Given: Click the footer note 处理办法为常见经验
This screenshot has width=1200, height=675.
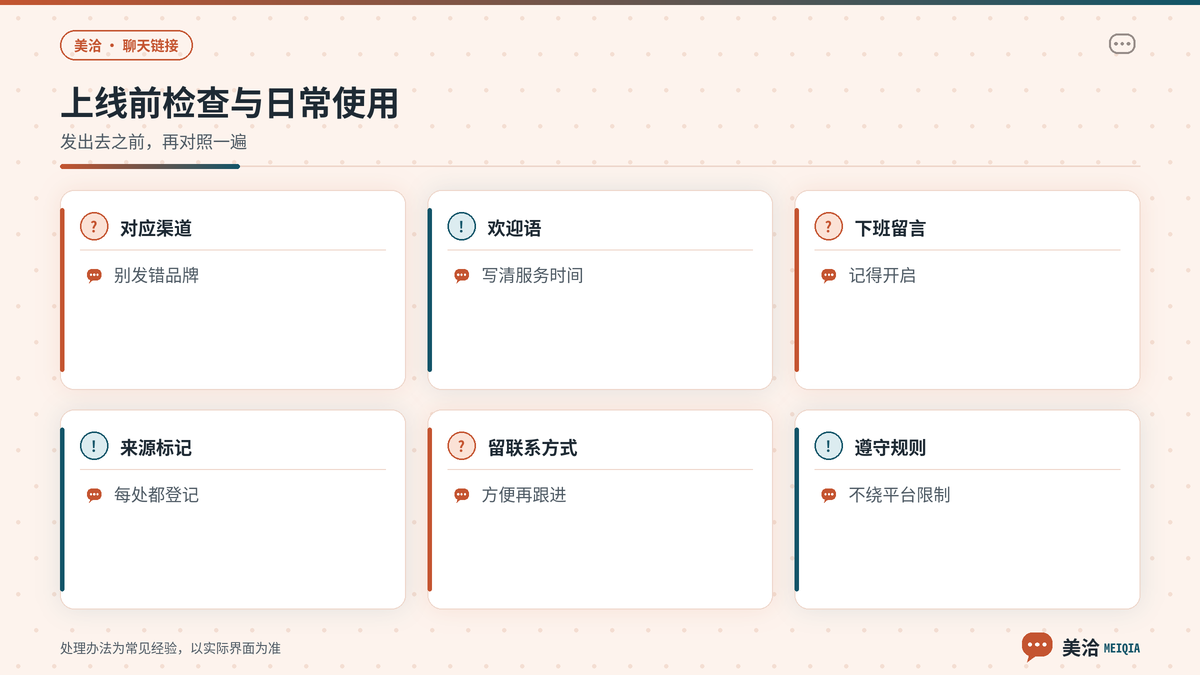Looking at the screenshot, I should click(119, 648).
